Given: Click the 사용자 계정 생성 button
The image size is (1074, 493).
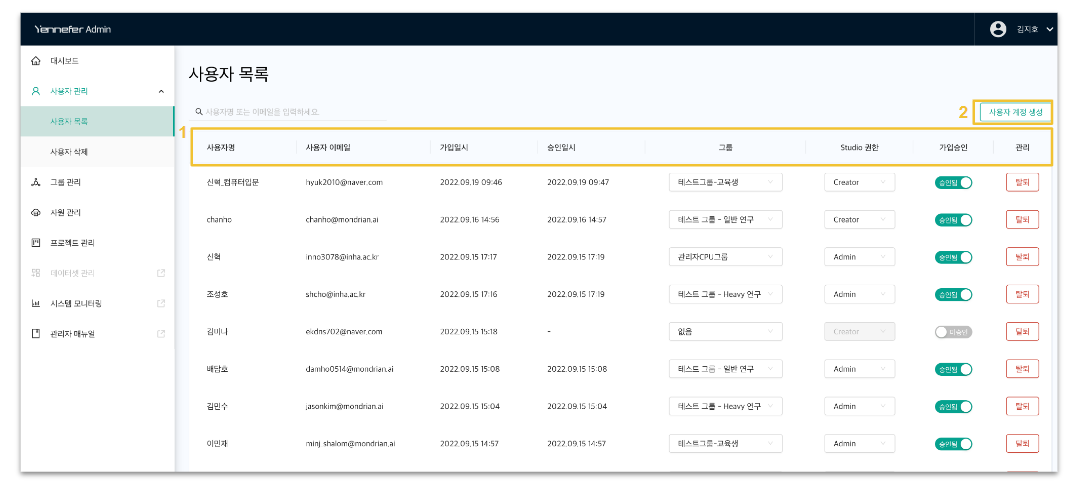Looking at the screenshot, I should tap(1015, 112).
